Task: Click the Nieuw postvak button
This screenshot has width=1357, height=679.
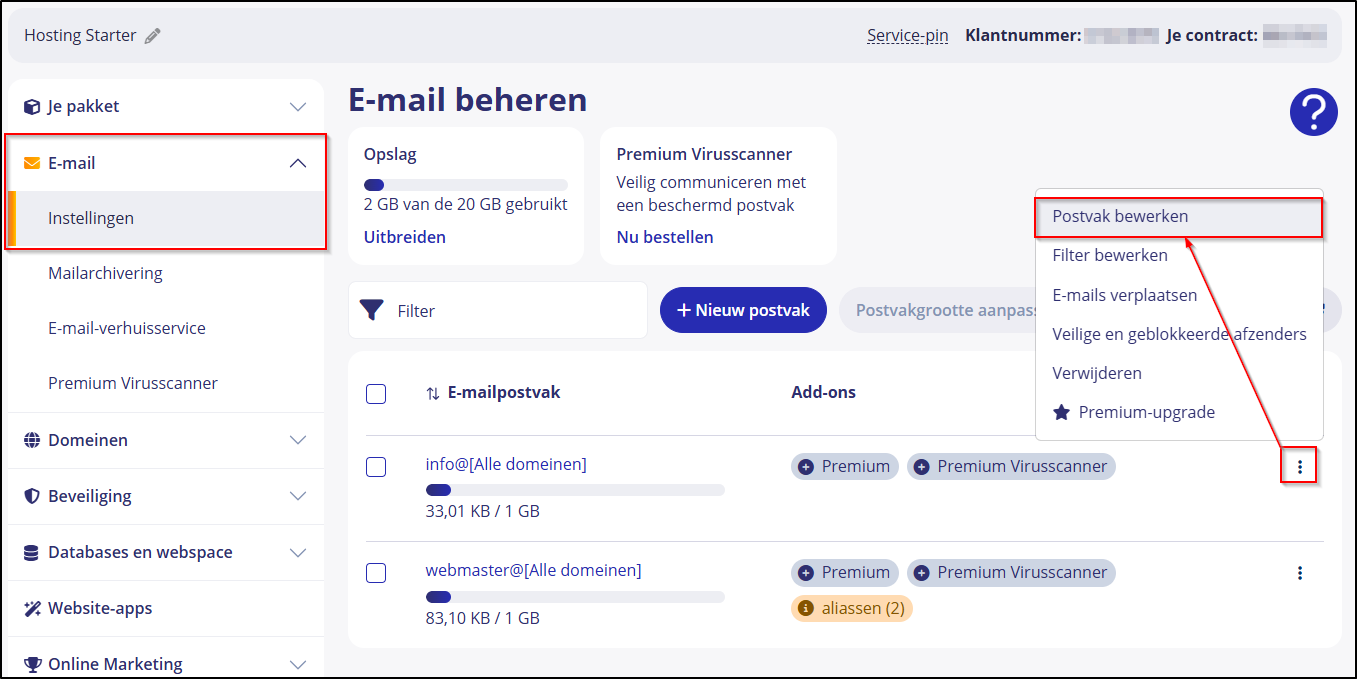Action: click(743, 310)
